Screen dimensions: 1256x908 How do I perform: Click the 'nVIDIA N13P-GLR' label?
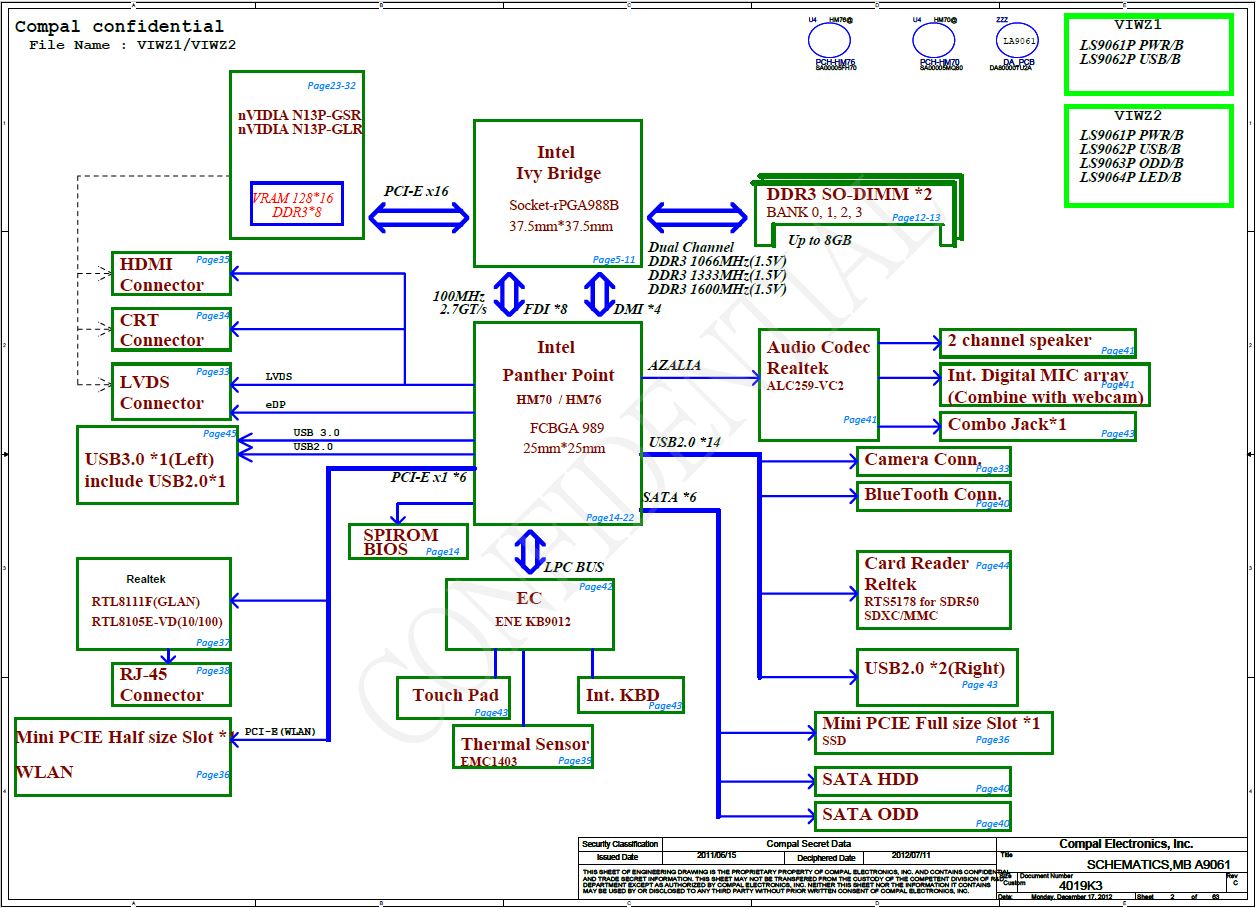(x=300, y=129)
